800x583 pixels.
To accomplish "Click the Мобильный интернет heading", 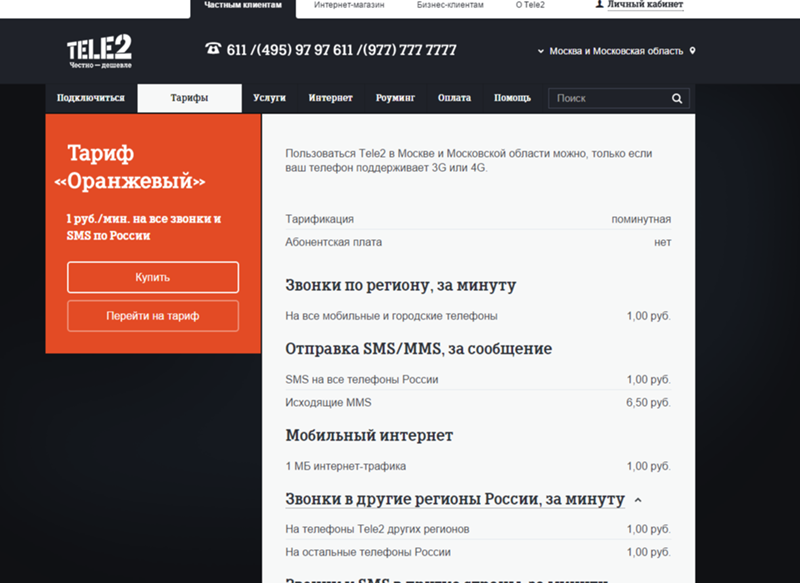I will 369,436.
